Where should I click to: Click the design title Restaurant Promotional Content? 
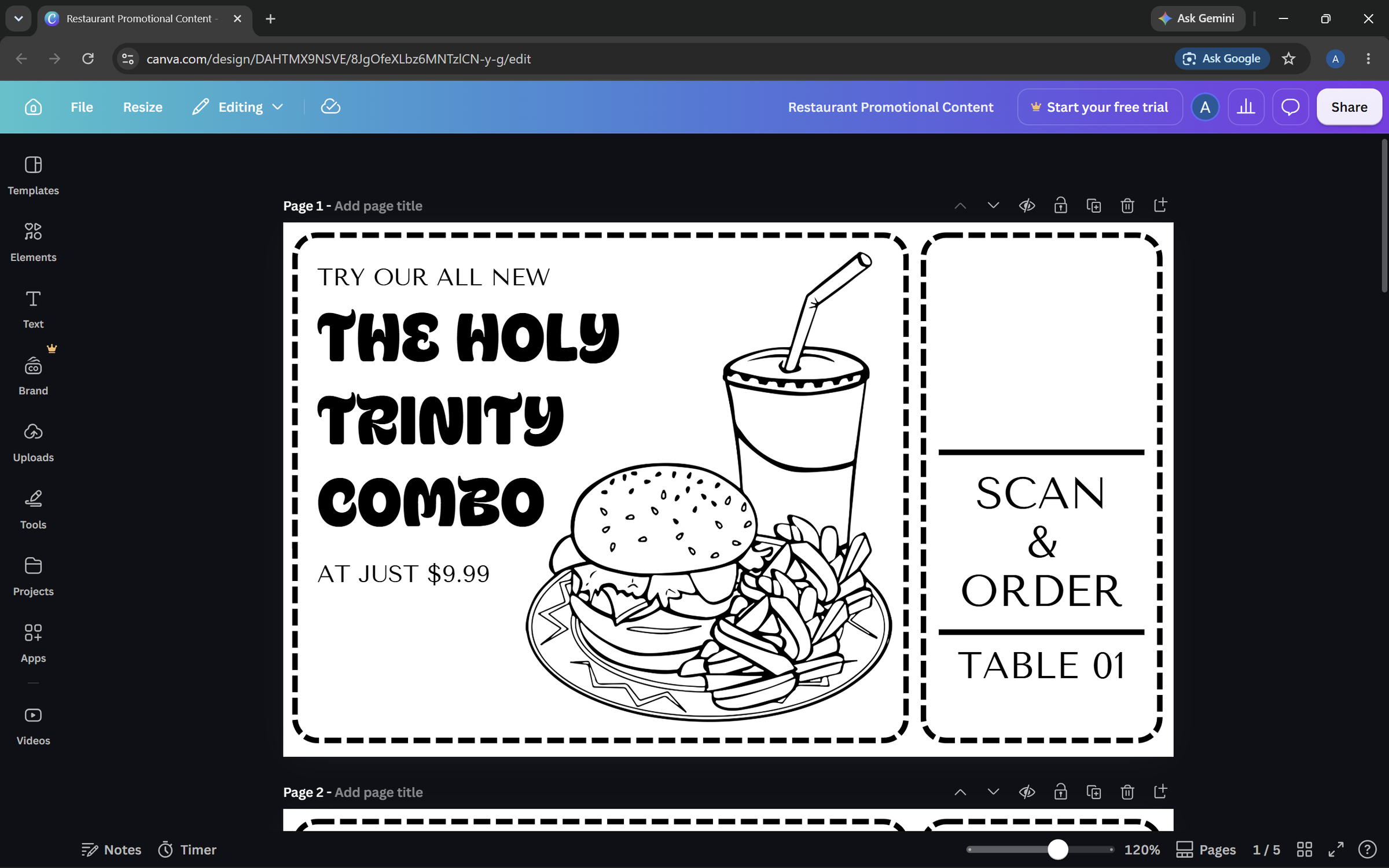click(x=890, y=107)
